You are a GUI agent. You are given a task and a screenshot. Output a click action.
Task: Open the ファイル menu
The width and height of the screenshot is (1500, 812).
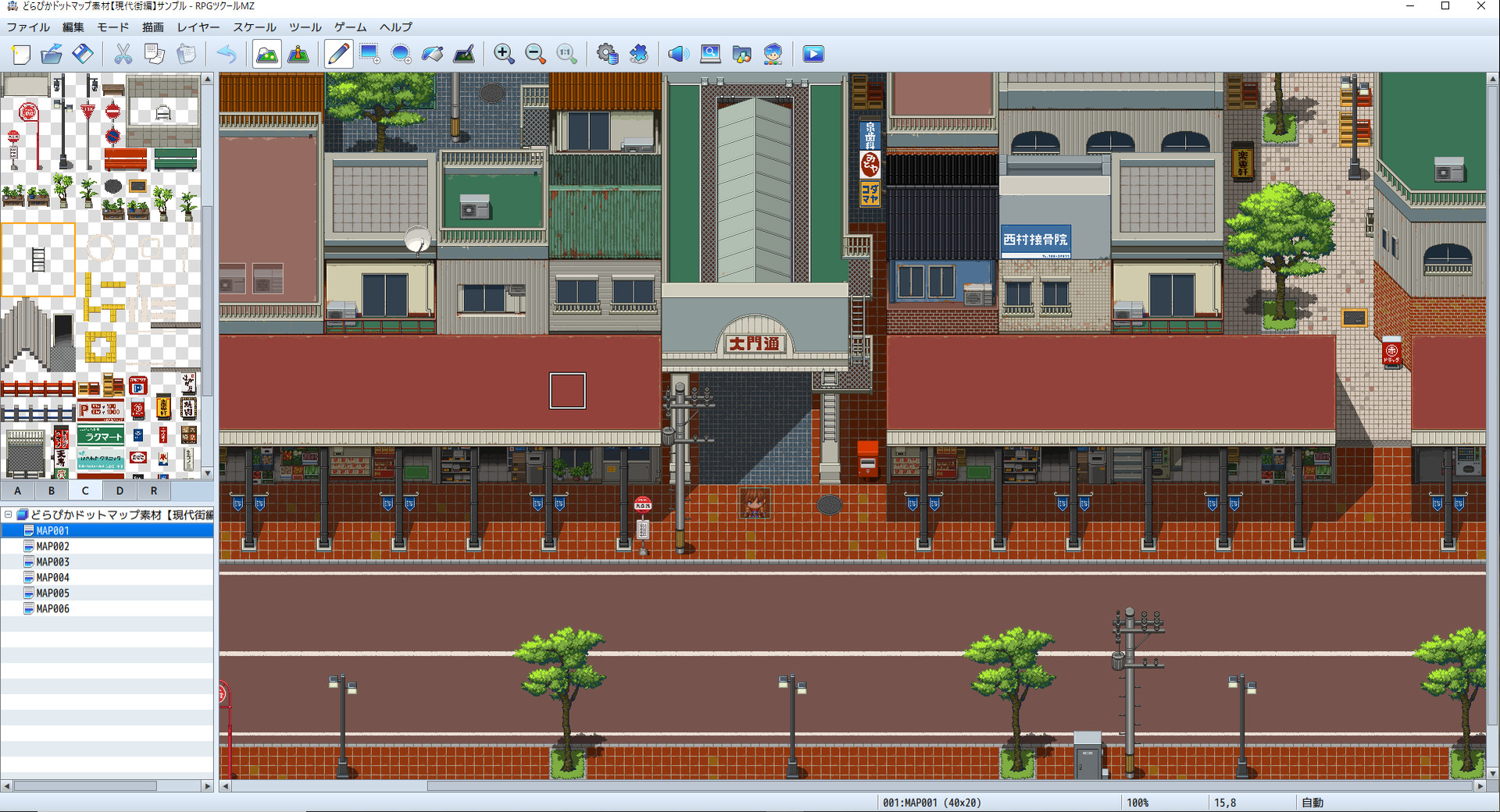tap(28, 27)
